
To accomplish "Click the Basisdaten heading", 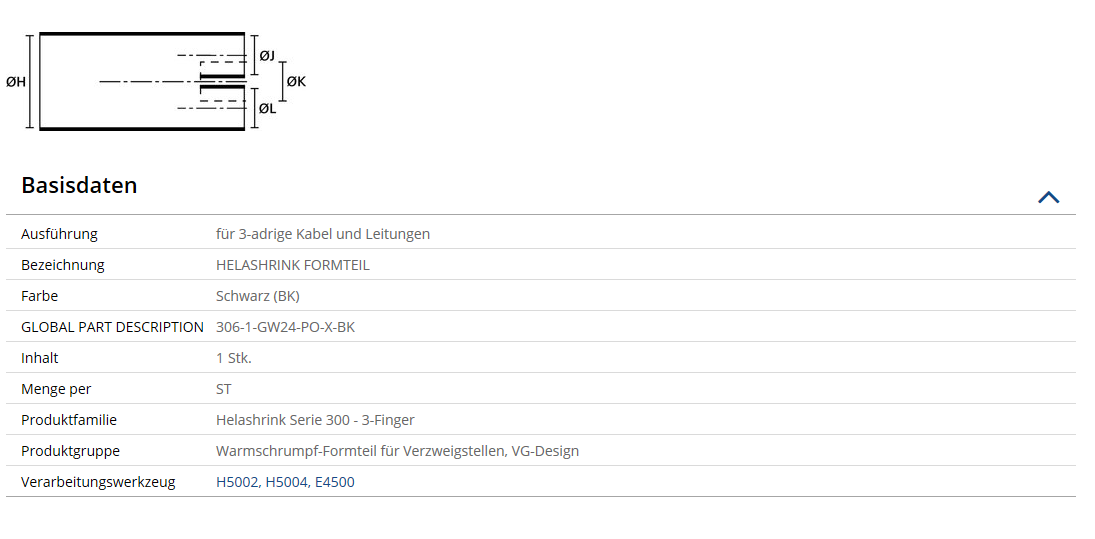I will (79, 186).
